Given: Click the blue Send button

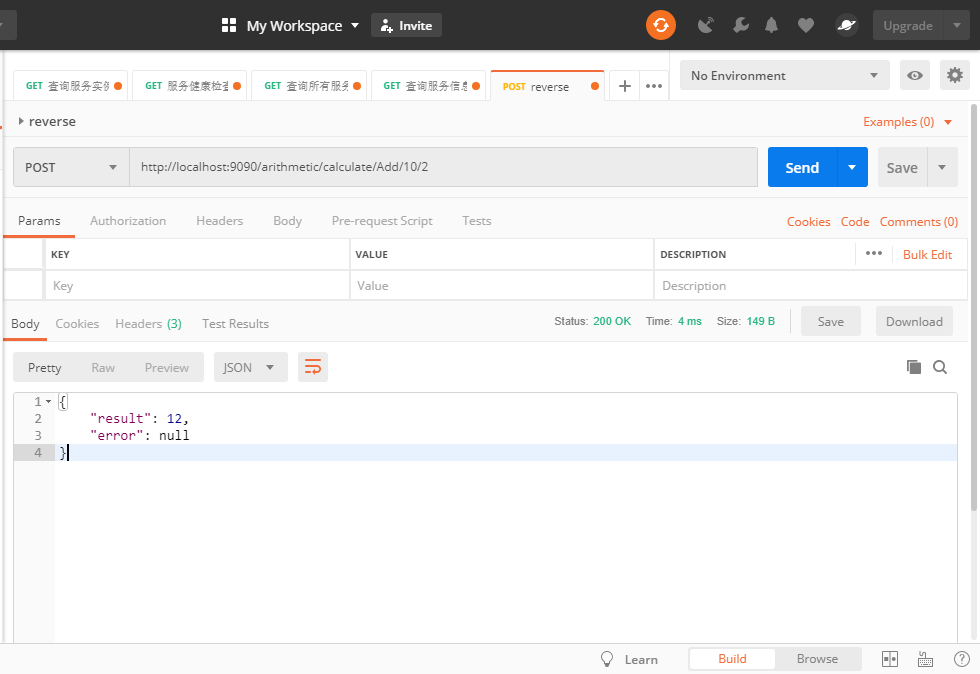Looking at the screenshot, I should click(802, 167).
